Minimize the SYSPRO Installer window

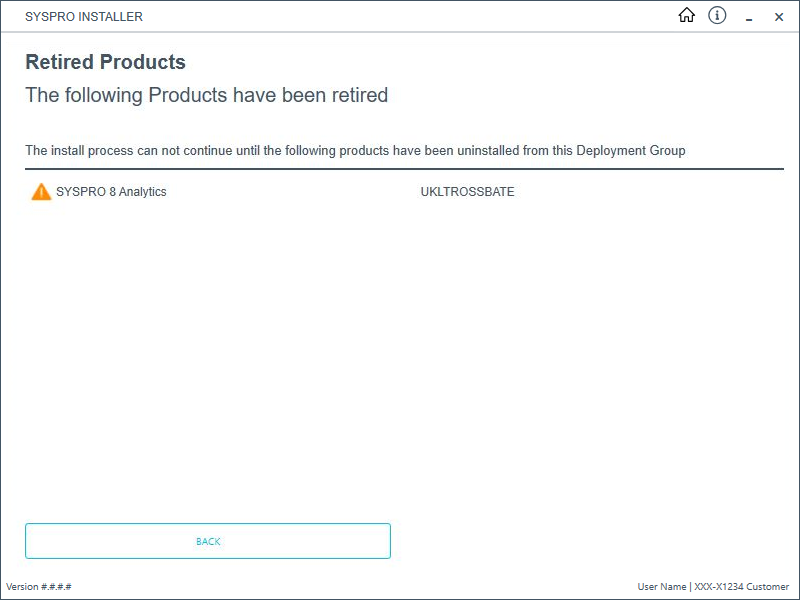[x=748, y=17]
